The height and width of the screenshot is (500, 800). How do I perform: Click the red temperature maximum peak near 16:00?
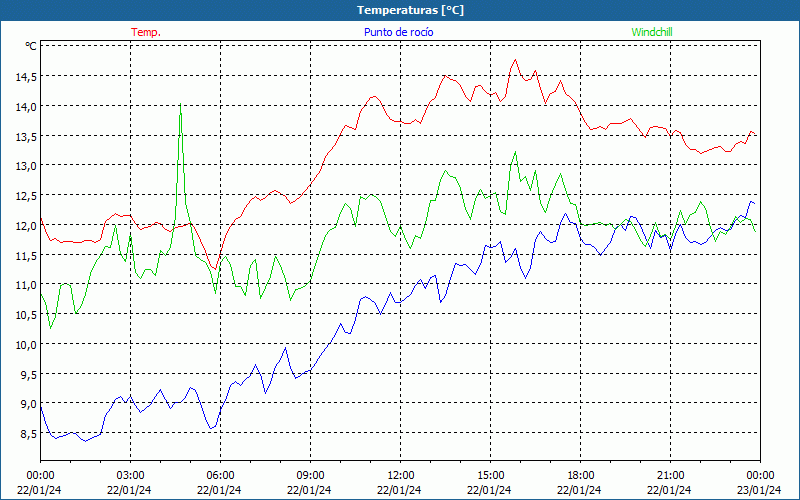[515, 60]
